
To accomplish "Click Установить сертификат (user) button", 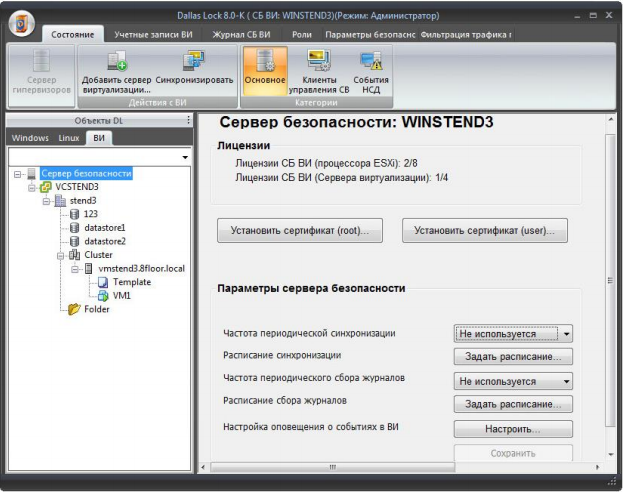I will point(484,230).
